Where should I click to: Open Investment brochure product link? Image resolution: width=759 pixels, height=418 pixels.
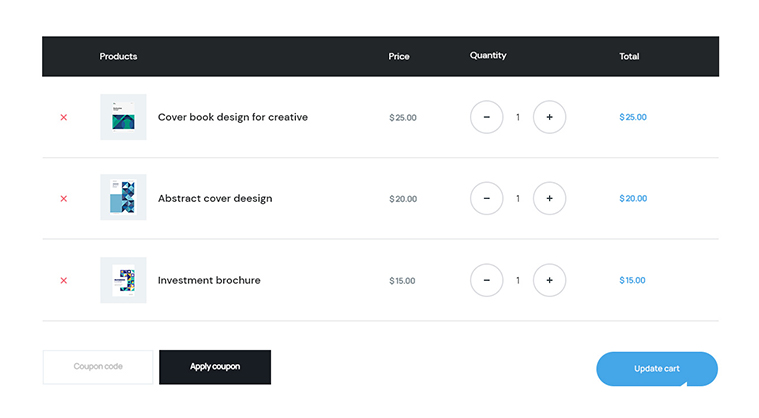pyautogui.click(x=209, y=280)
